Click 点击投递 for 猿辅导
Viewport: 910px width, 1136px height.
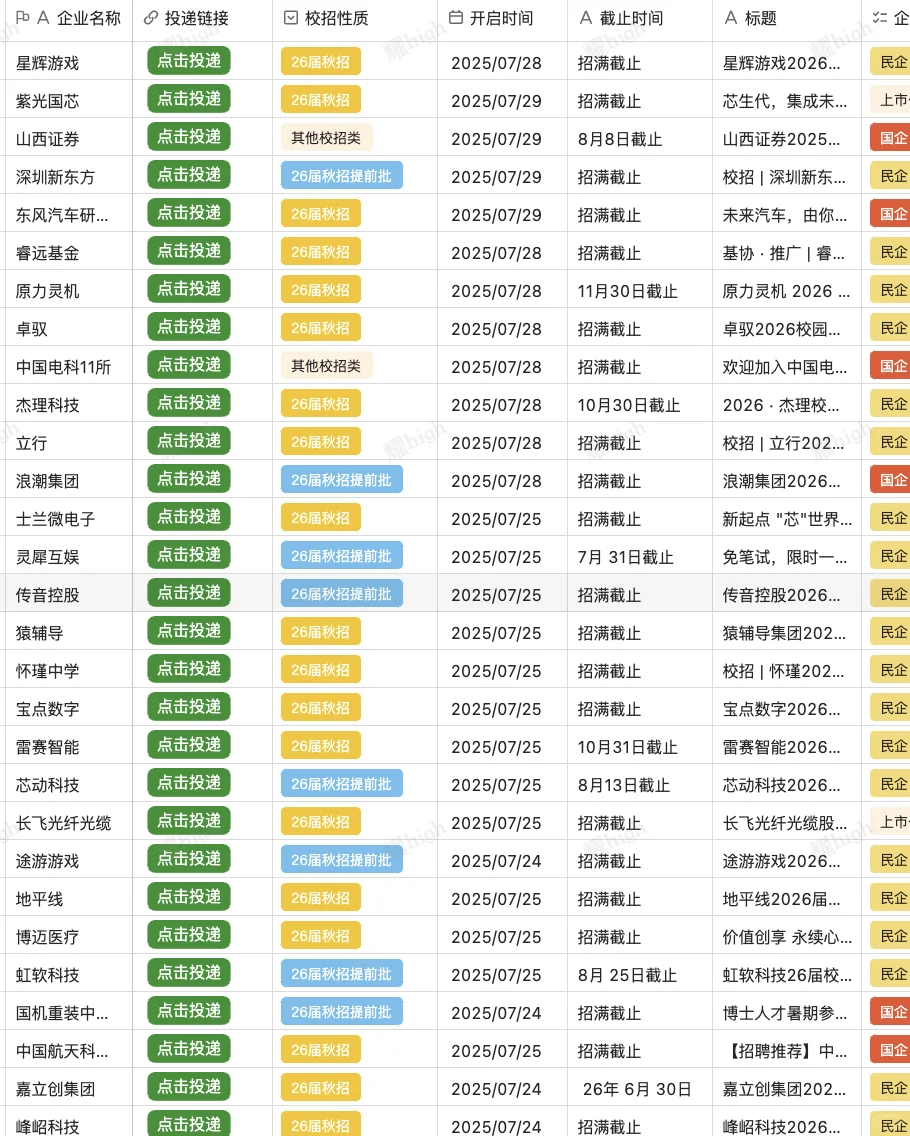(188, 630)
